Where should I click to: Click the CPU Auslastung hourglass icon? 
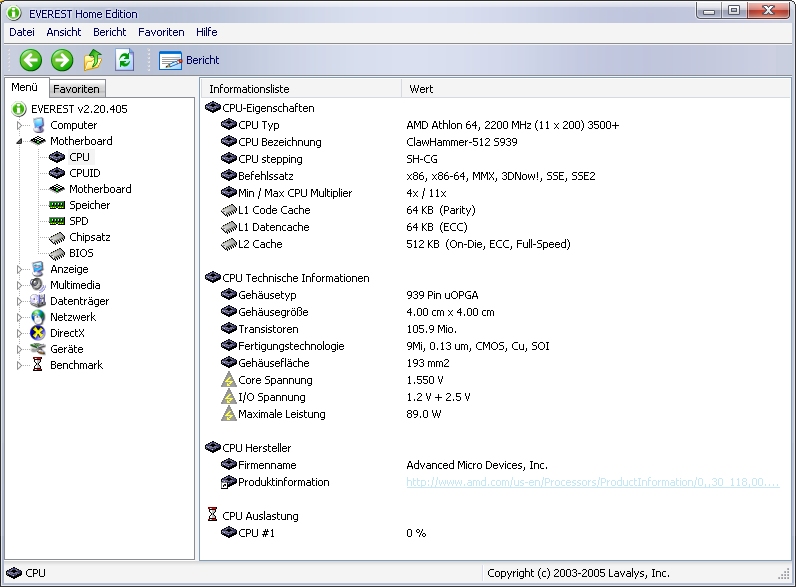tap(213, 514)
